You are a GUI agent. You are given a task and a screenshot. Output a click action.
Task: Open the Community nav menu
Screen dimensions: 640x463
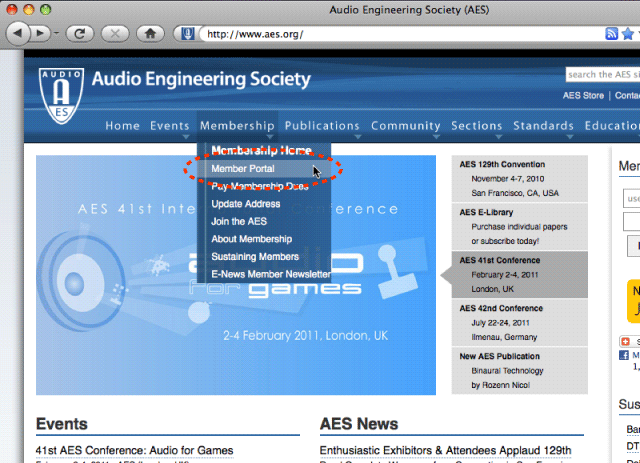pyautogui.click(x=406, y=126)
